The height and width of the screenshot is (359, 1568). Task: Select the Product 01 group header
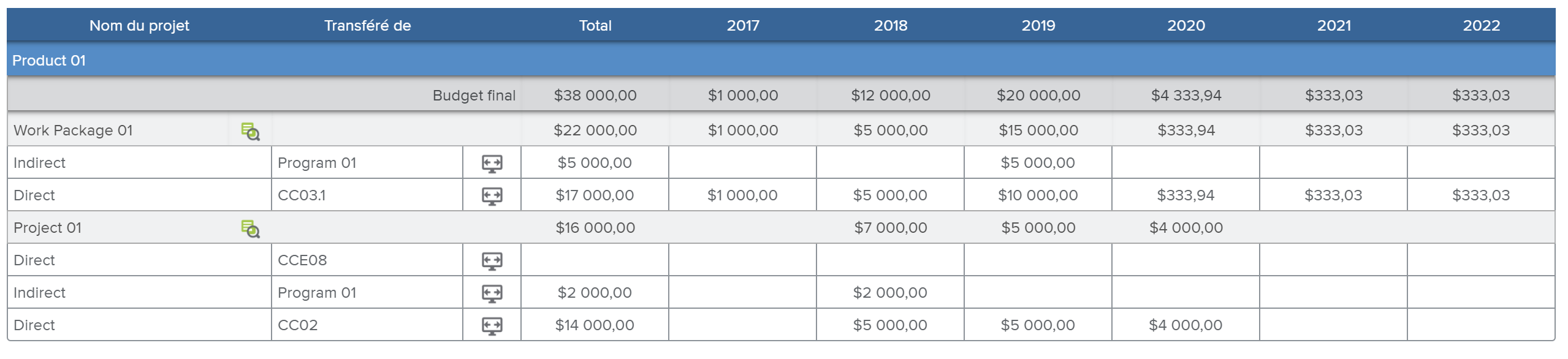click(49, 61)
